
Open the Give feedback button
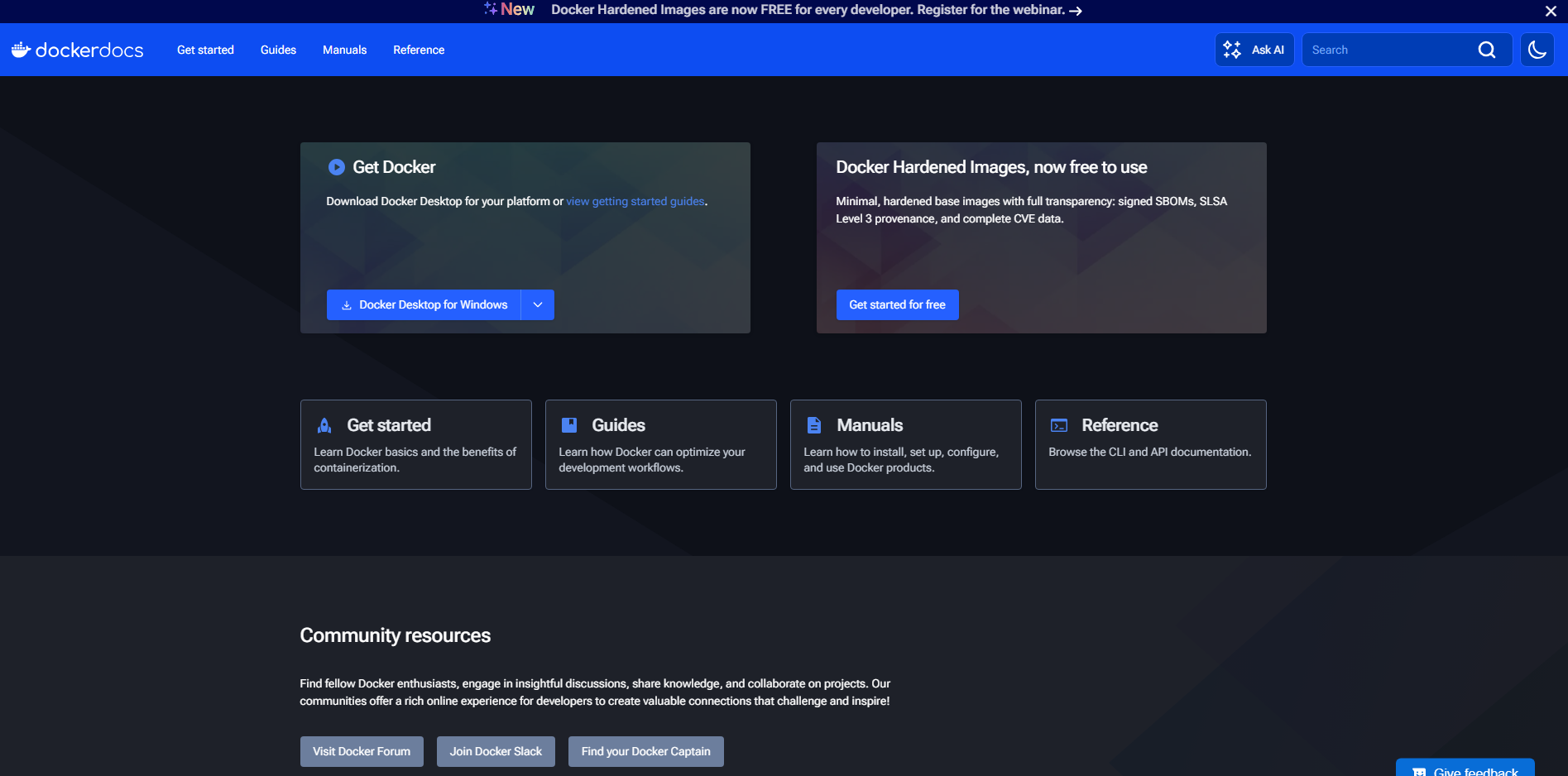click(1465, 768)
